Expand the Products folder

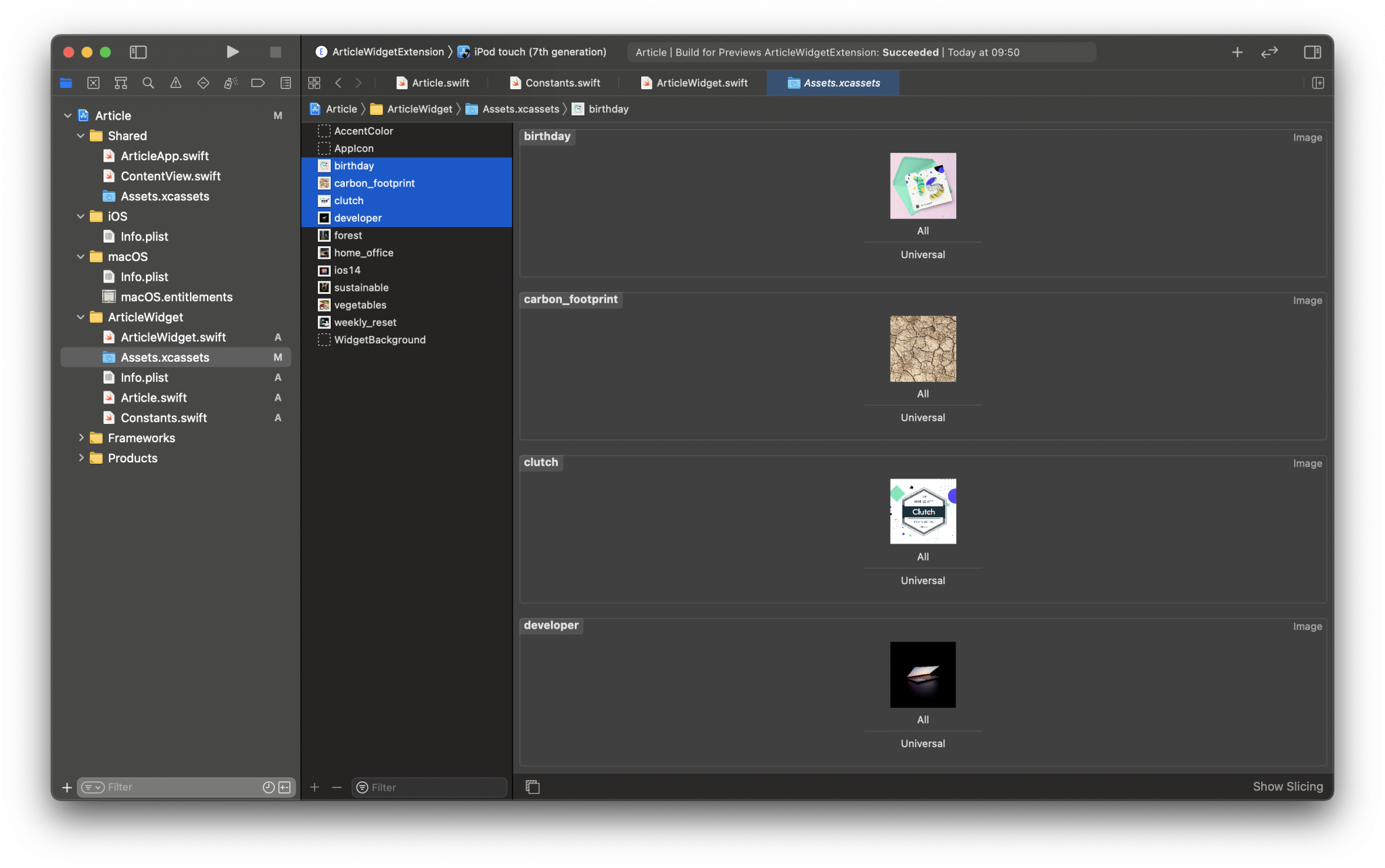pos(81,458)
